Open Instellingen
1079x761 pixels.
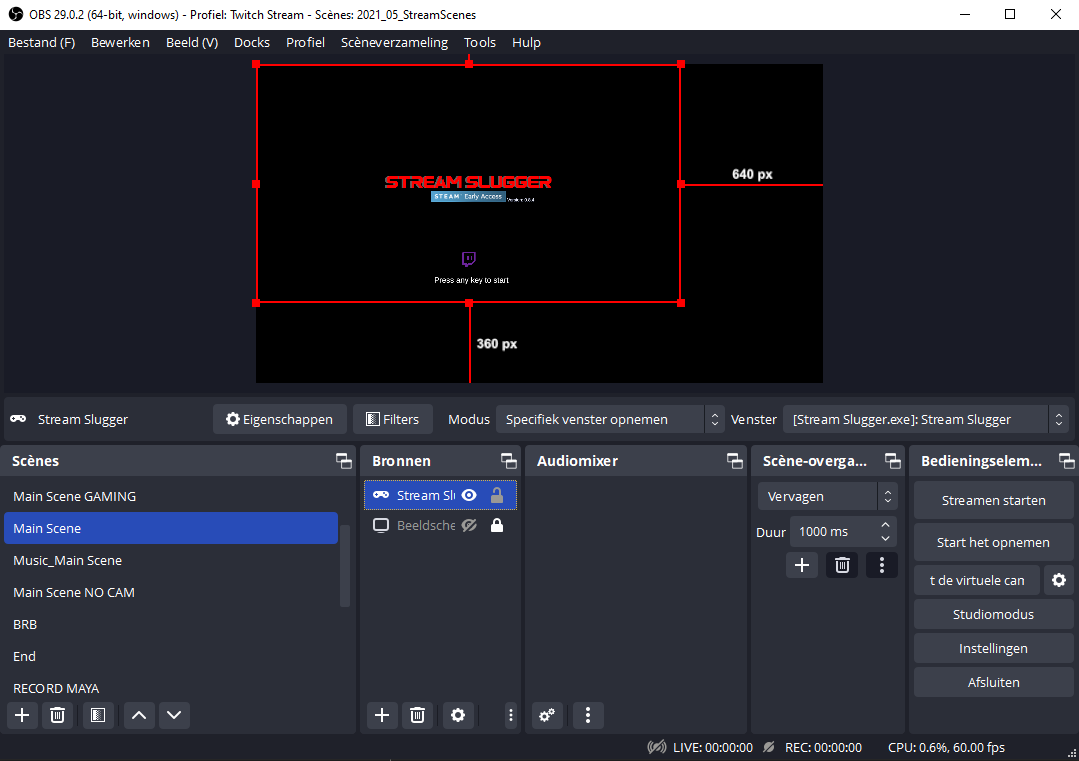994,648
